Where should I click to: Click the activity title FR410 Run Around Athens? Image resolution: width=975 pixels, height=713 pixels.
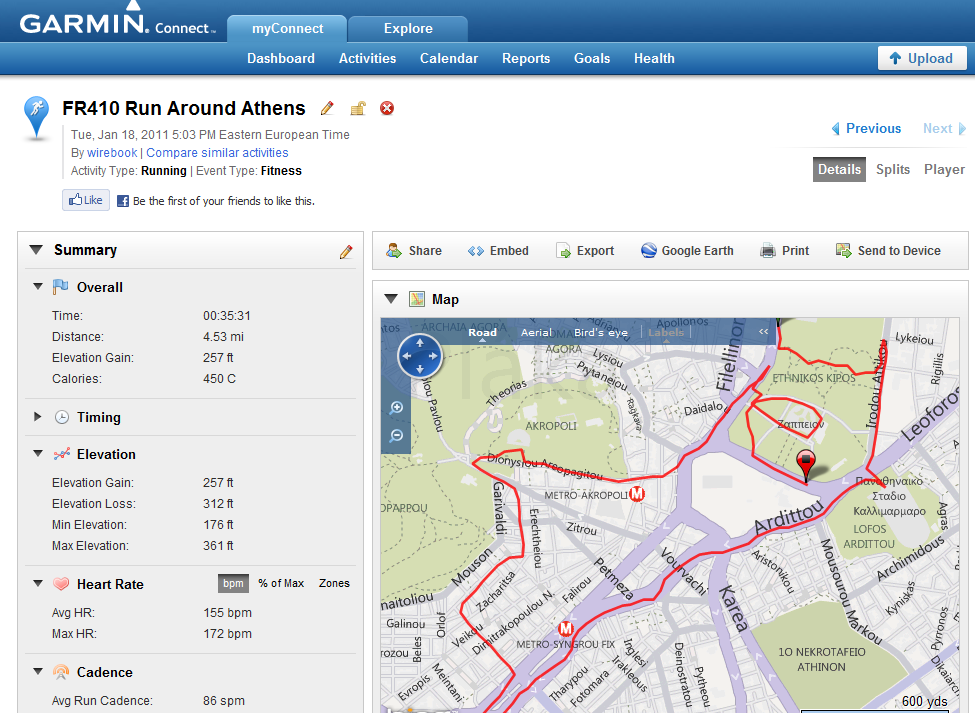[183, 108]
